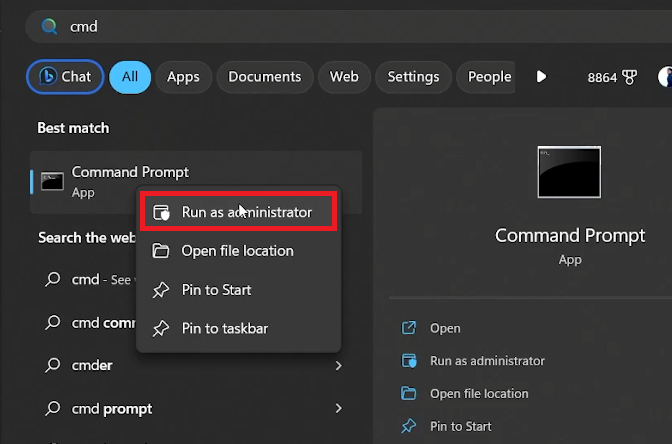The width and height of the screenshot is (672, 444).
Task: Click into the search box containing cmd
Action: [348, 27]
